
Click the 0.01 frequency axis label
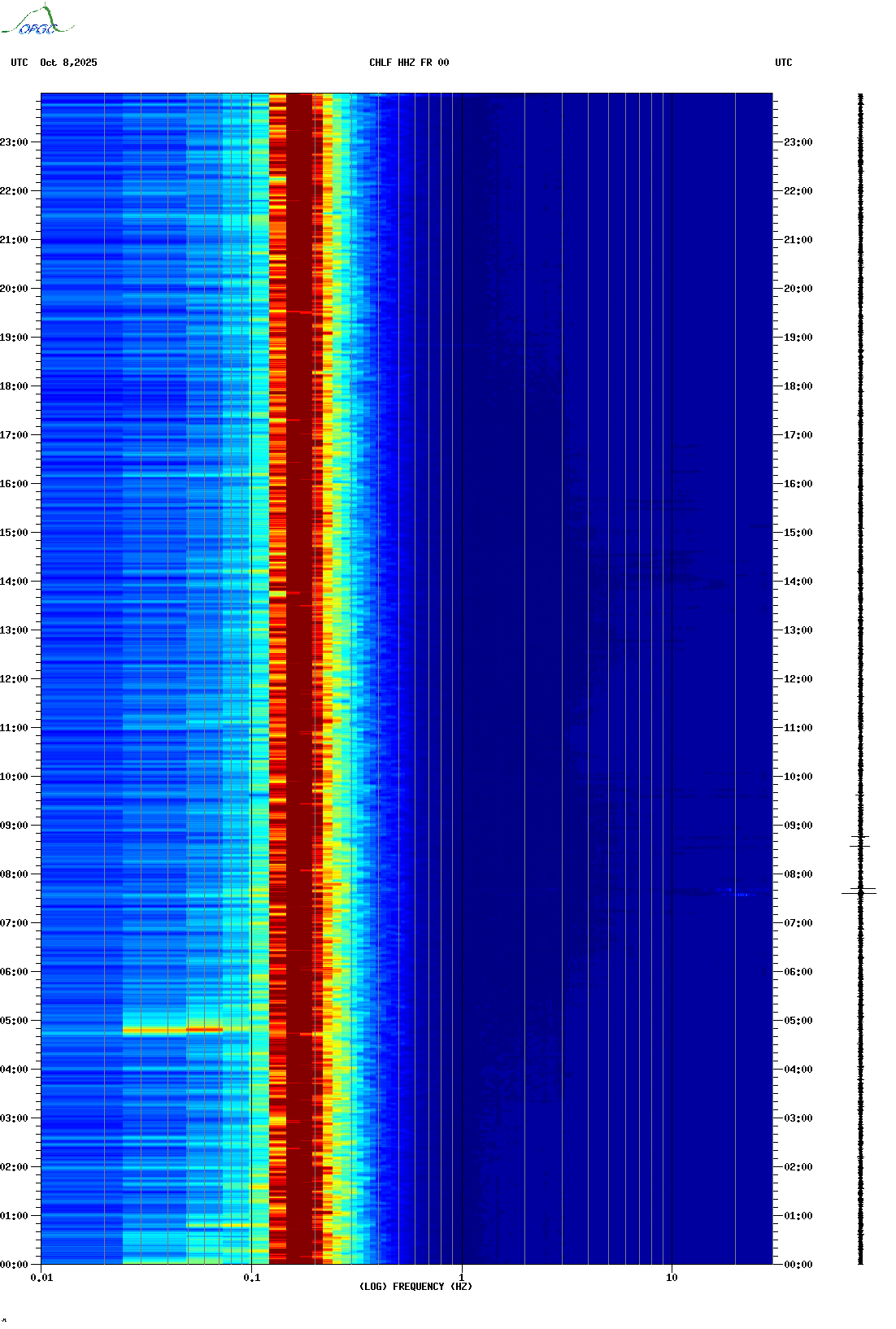[41, 1278]
